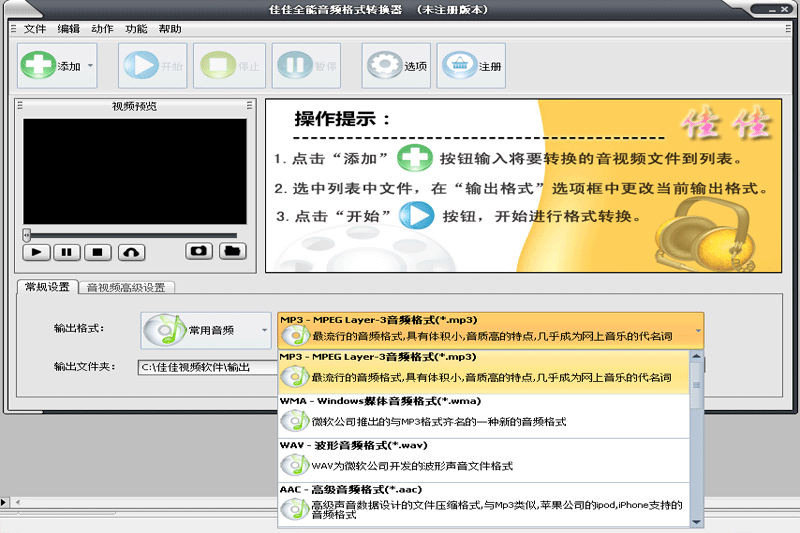The width and height of the screenshot is (800, 533).
Task: Click the 常用音频 music note icon
Action: click(165, 330)
